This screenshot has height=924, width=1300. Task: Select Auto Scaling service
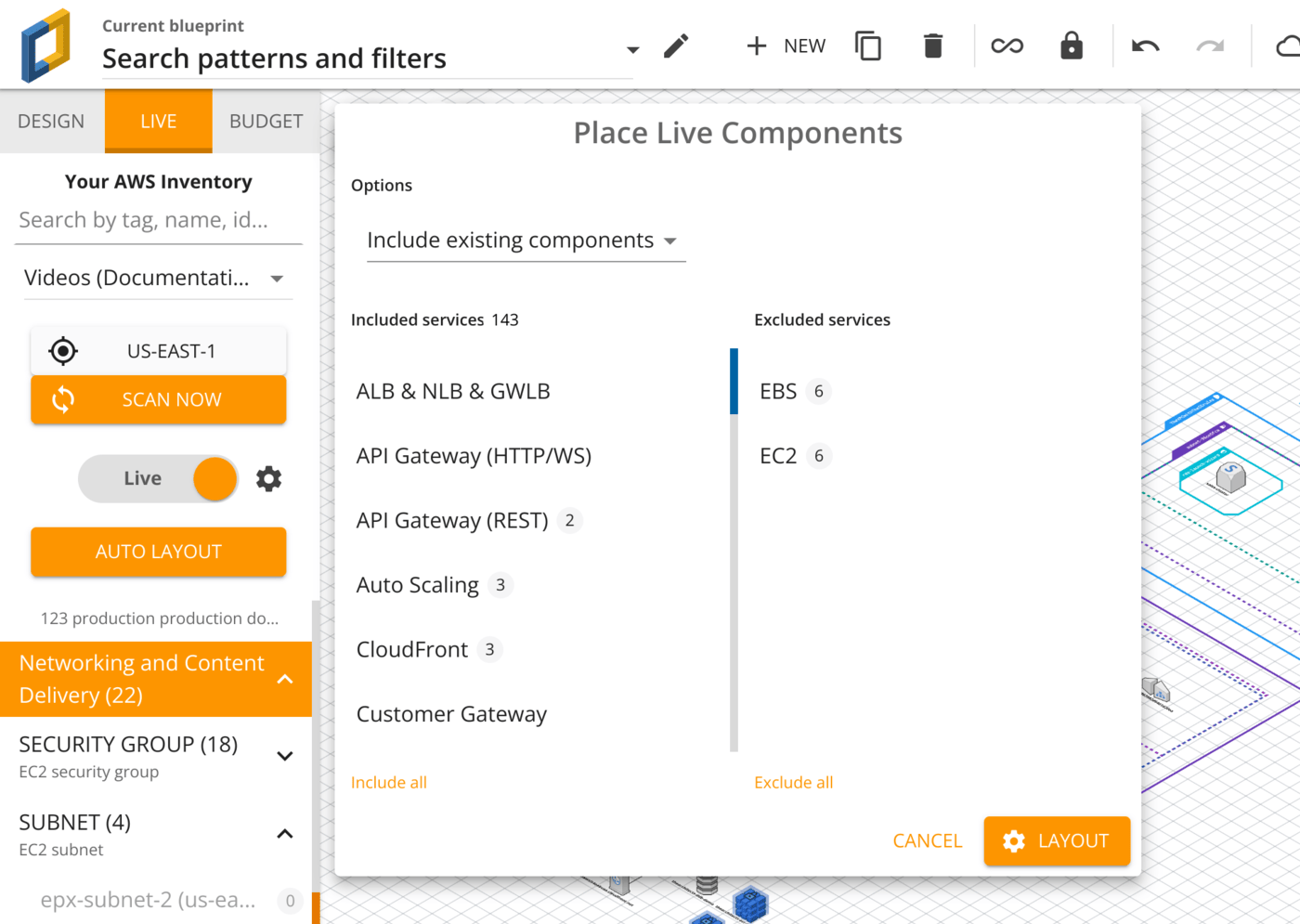(x=418, y=585)
